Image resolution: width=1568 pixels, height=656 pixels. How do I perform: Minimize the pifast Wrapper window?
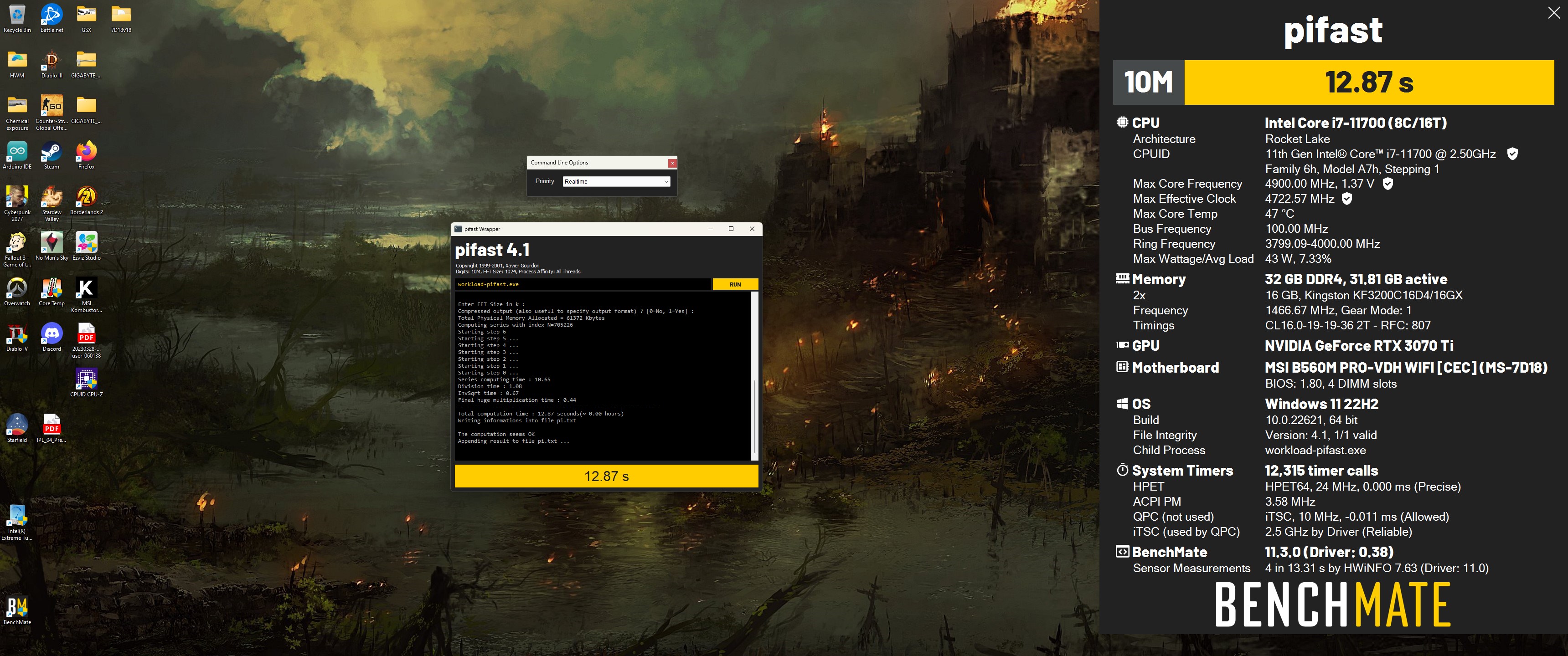[710, 229]
